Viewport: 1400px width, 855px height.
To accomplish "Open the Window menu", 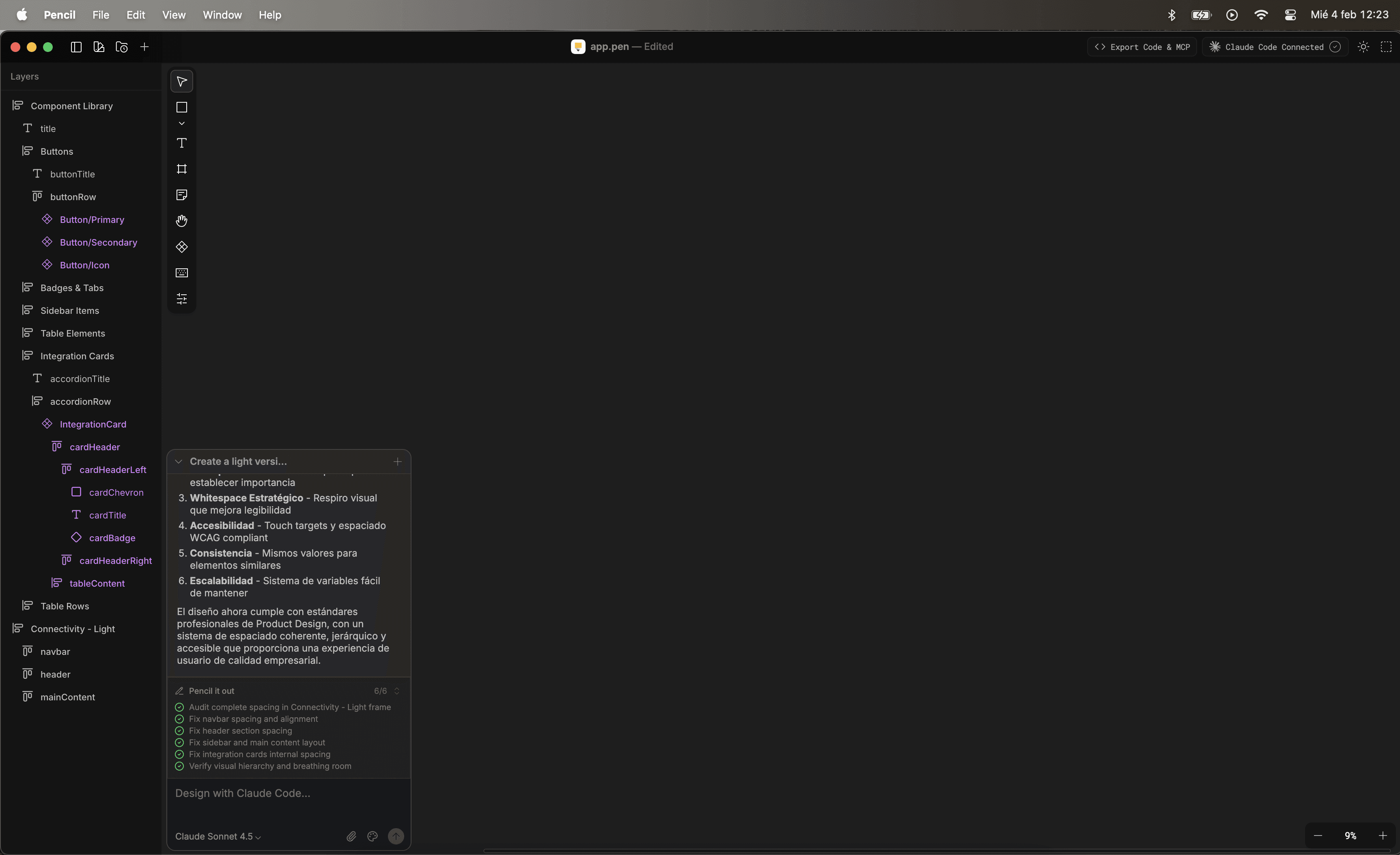I will [222, 15].
